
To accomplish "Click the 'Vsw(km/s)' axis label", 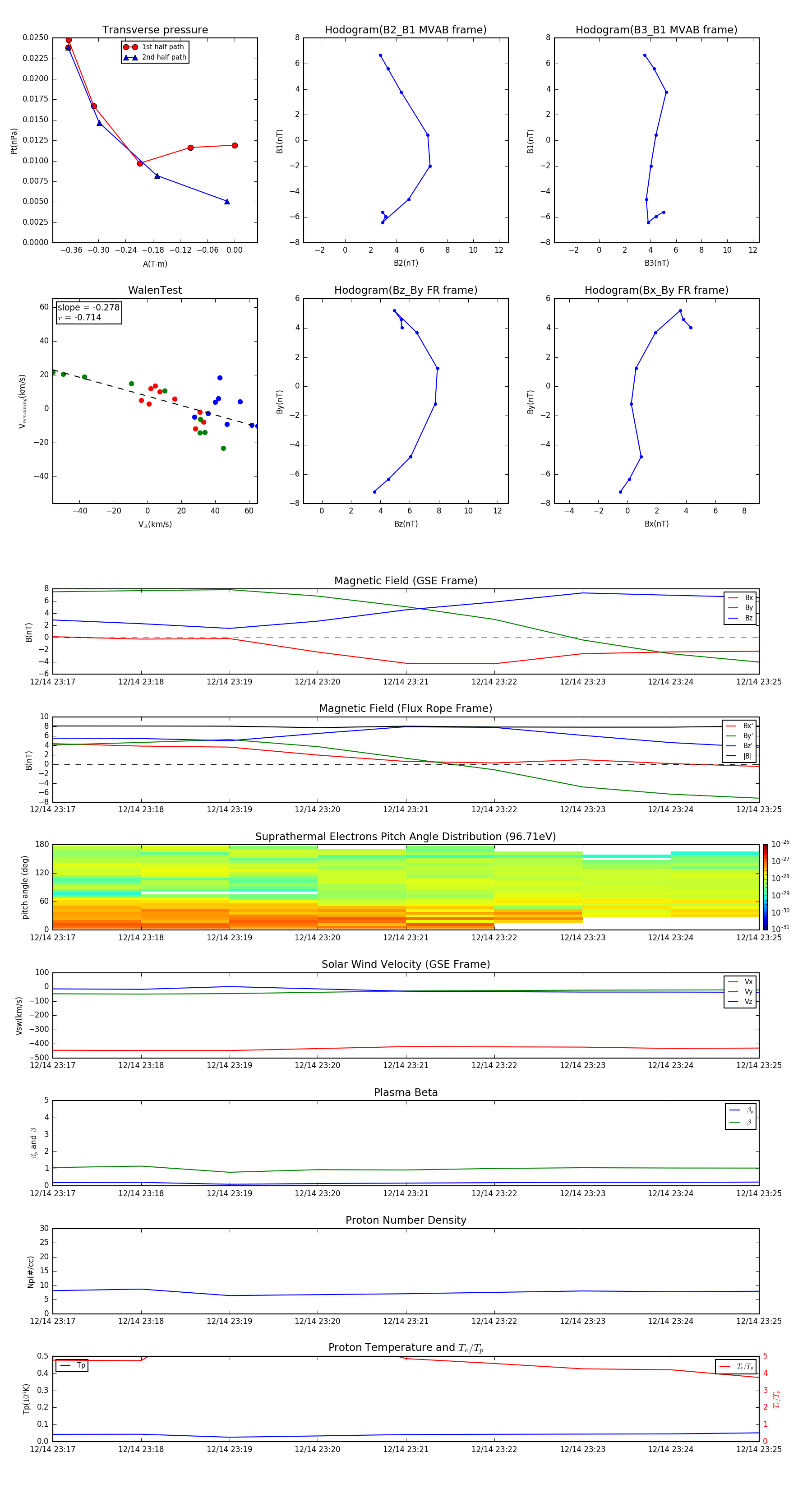I will click(18, 1016).
